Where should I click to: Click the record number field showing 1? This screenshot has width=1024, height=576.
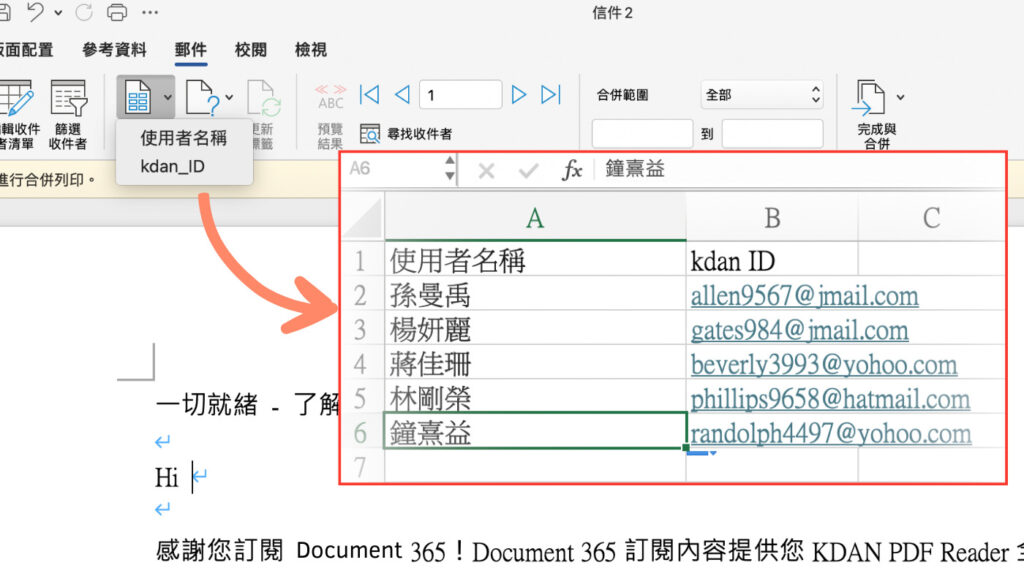point(460,93)
